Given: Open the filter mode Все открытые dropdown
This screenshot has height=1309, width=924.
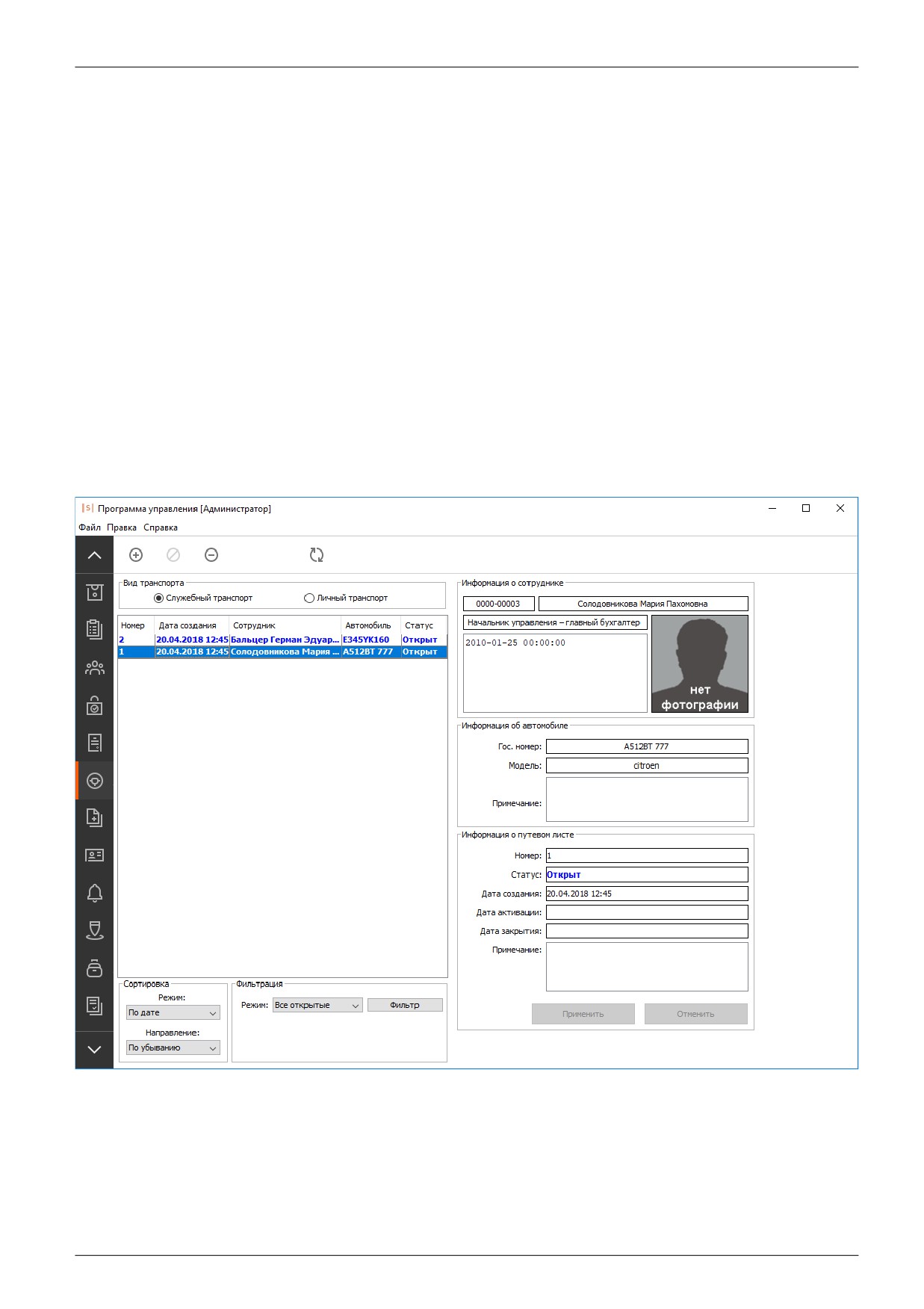Looking at the screenshot, I should tap(317, 1006).
